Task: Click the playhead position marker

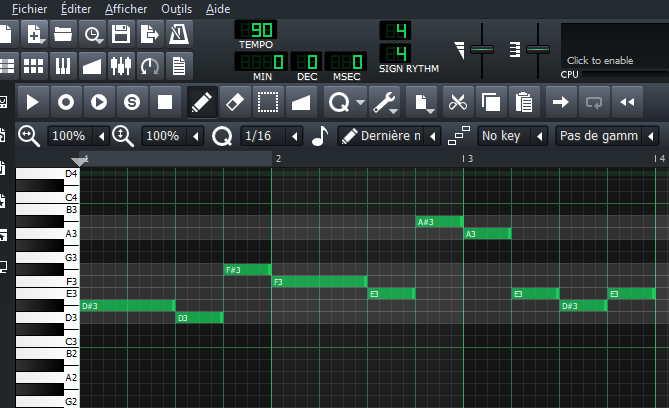Action: (79, 161)
